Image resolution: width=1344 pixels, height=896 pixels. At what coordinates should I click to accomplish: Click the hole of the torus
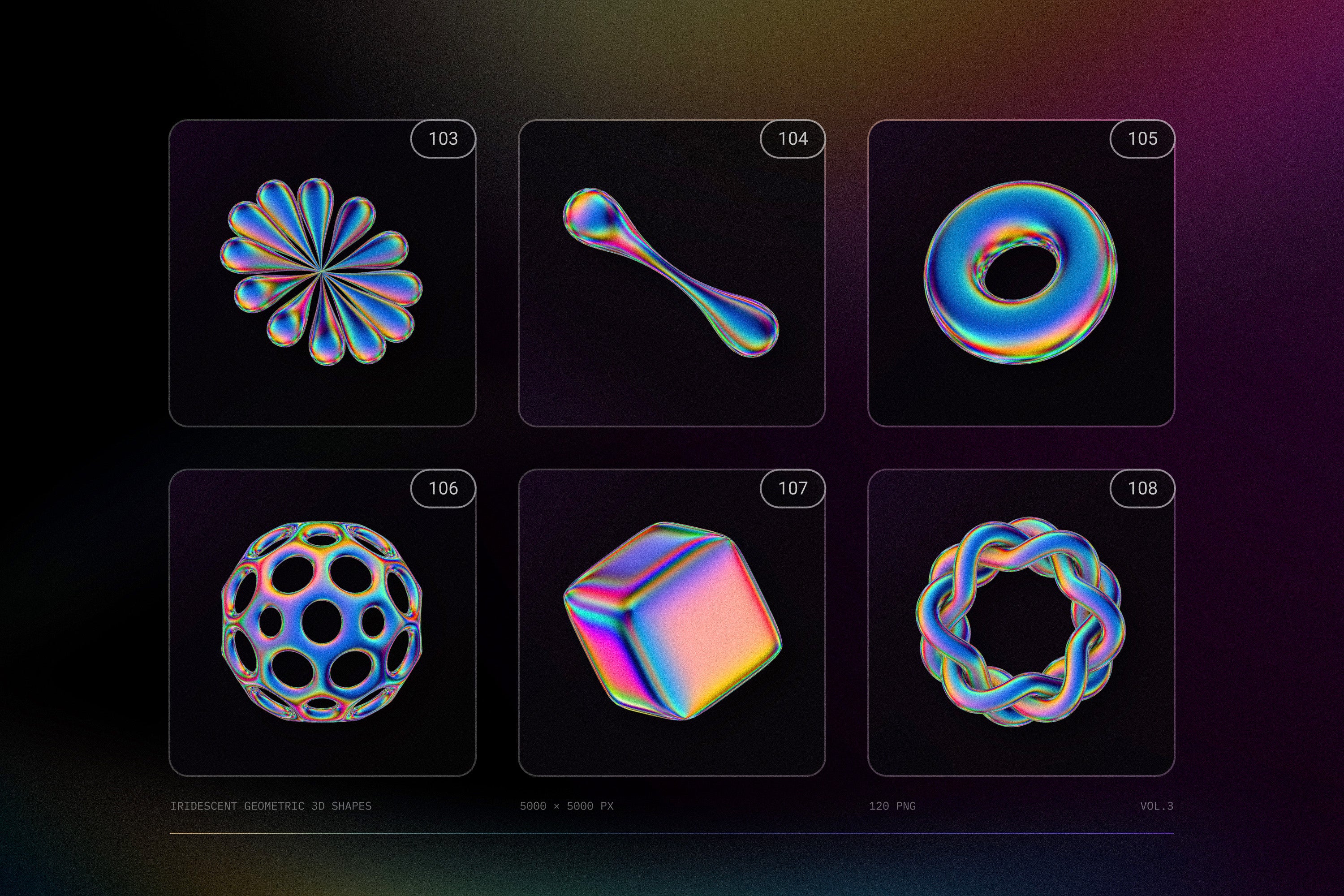[x=1022, y=273]
